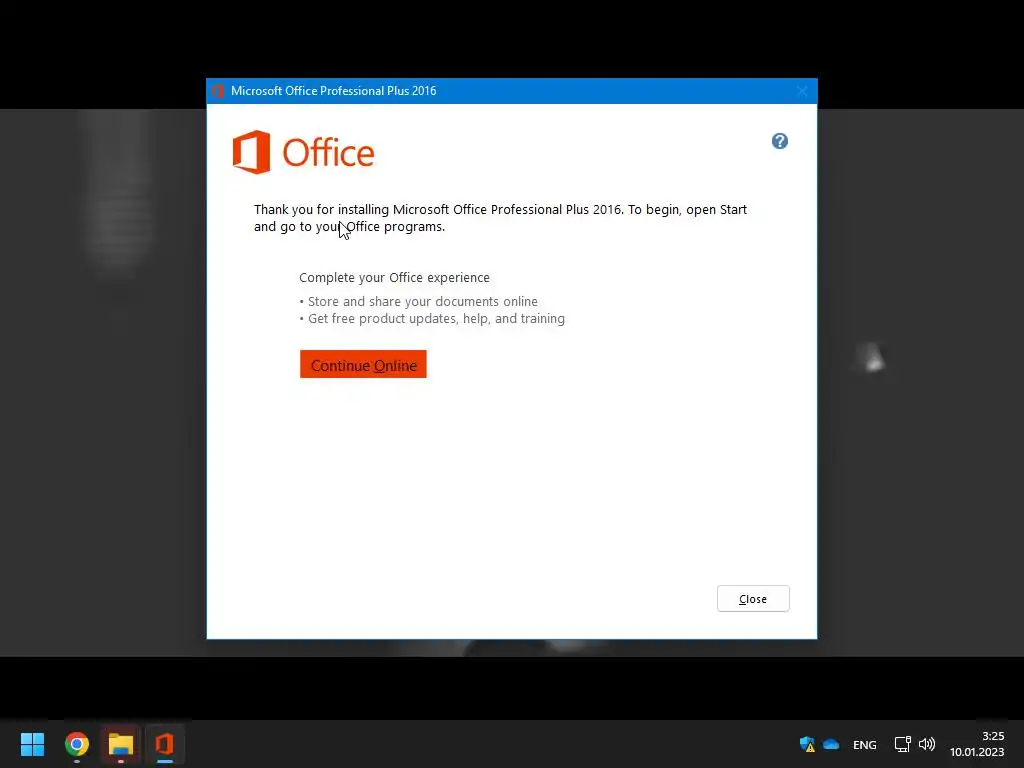Open File Explorer from the taskbar

pos(121,744)
